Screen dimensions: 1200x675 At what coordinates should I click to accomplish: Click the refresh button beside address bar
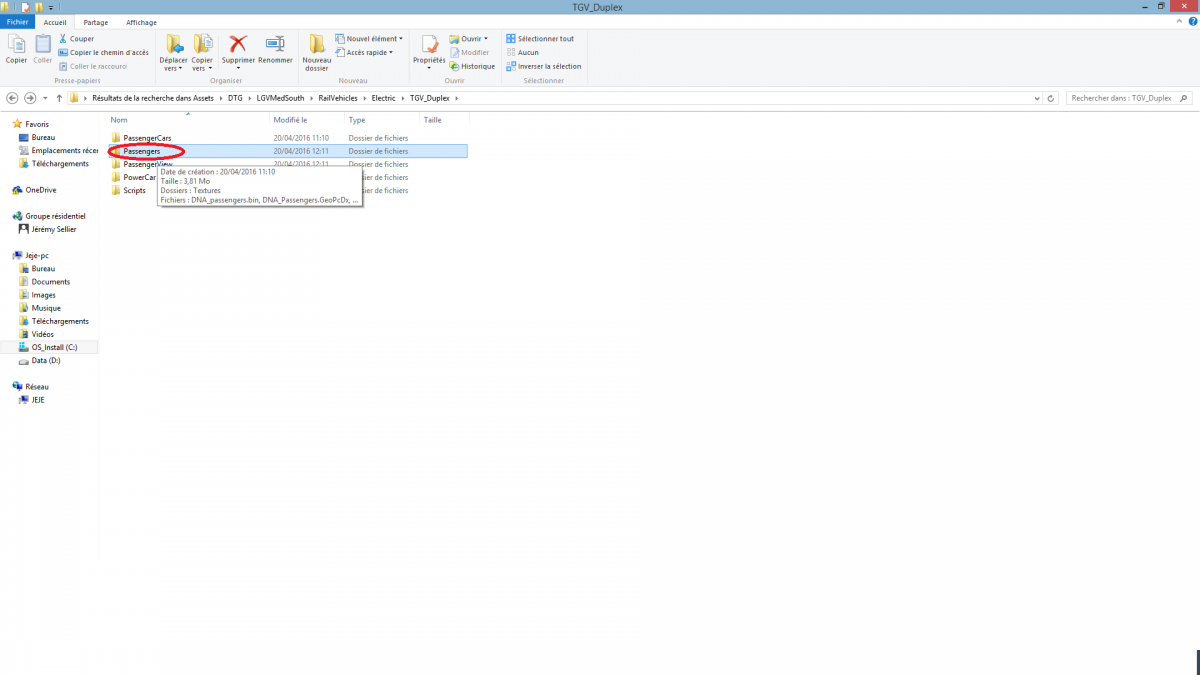(x=1051, y=98)
